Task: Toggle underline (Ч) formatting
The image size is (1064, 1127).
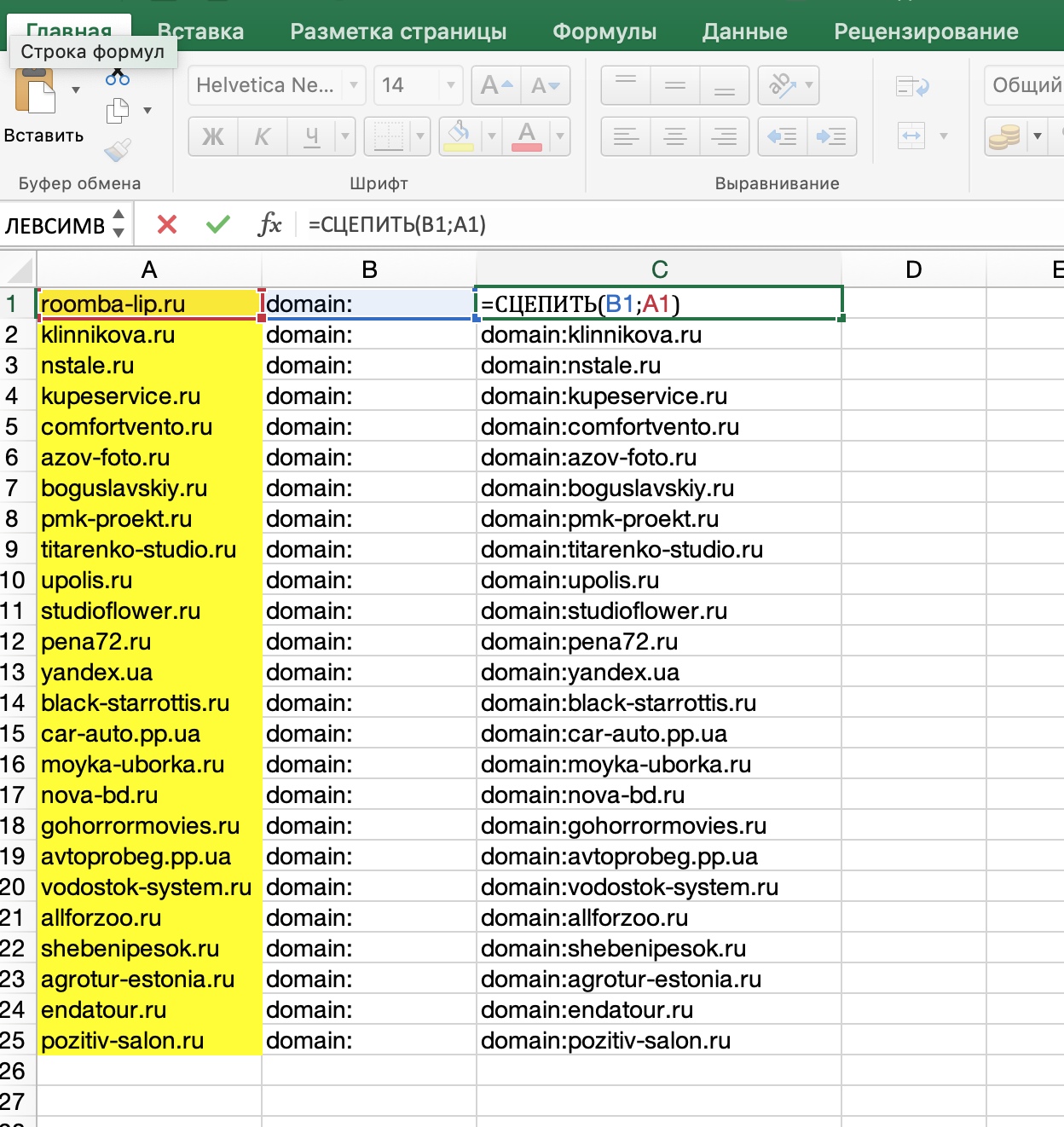Action: click(312, 136)
